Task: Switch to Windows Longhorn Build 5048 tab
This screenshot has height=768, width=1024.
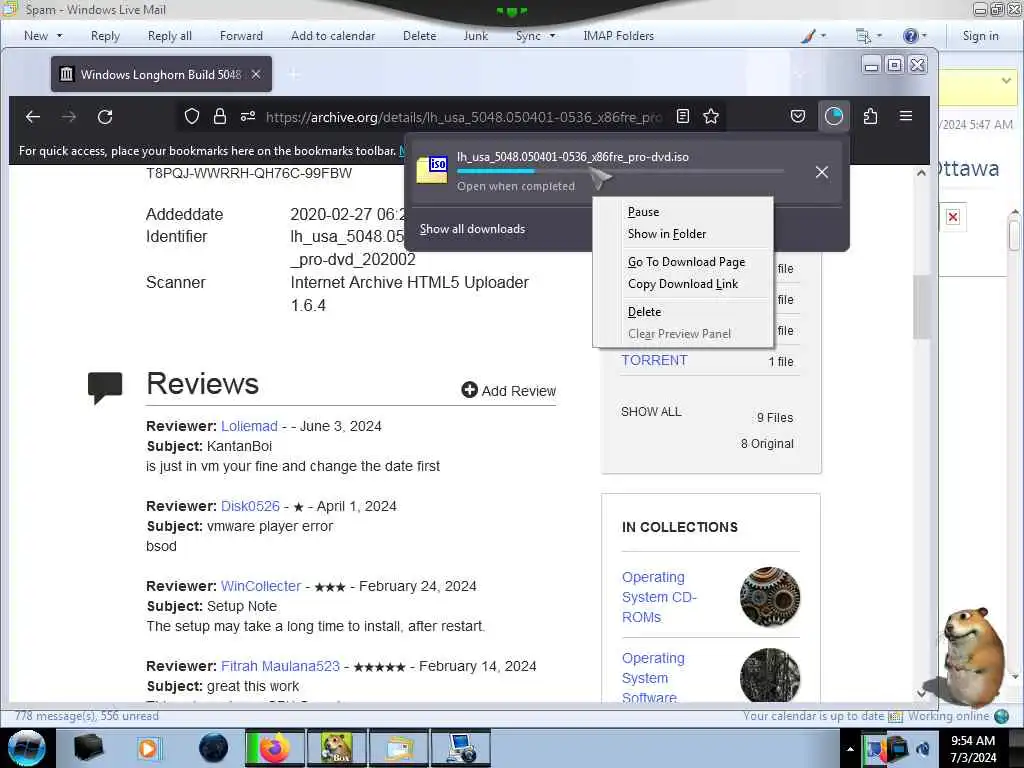Action: tap(161, 74)
